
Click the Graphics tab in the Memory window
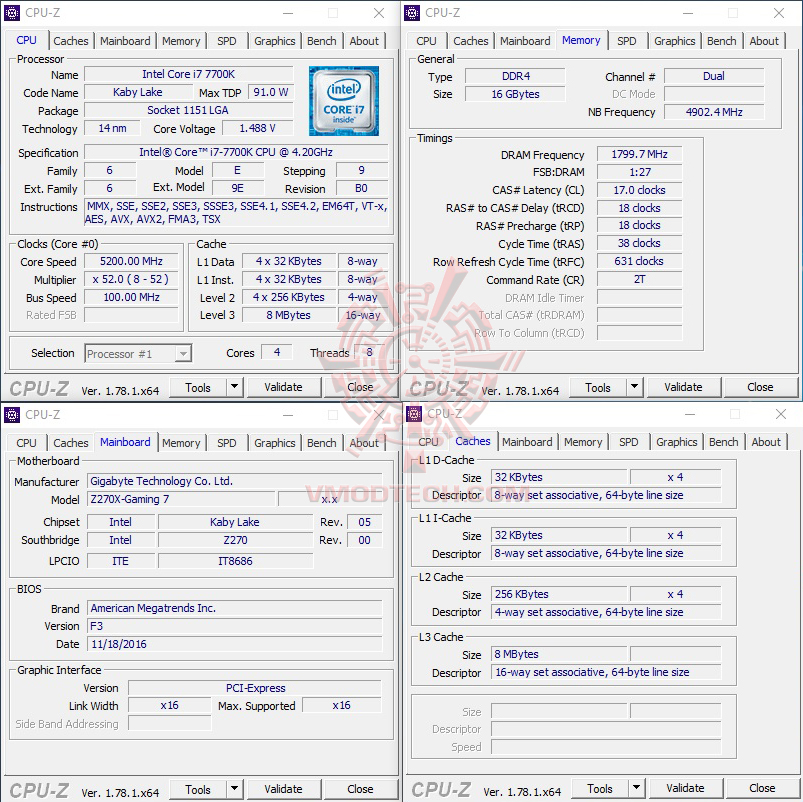(x=675, y=41)
